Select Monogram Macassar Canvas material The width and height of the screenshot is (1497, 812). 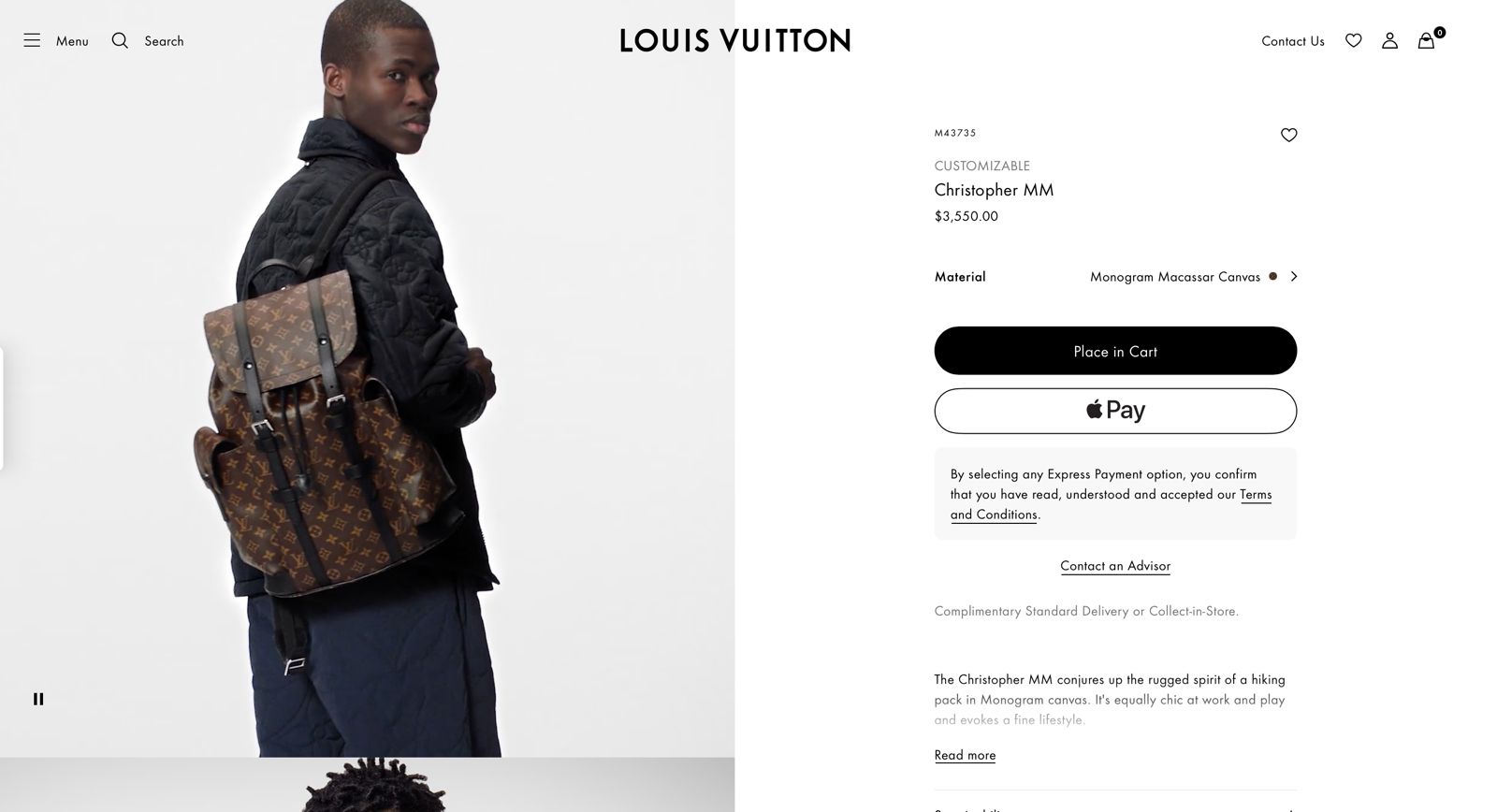[x=1174, y=277]
